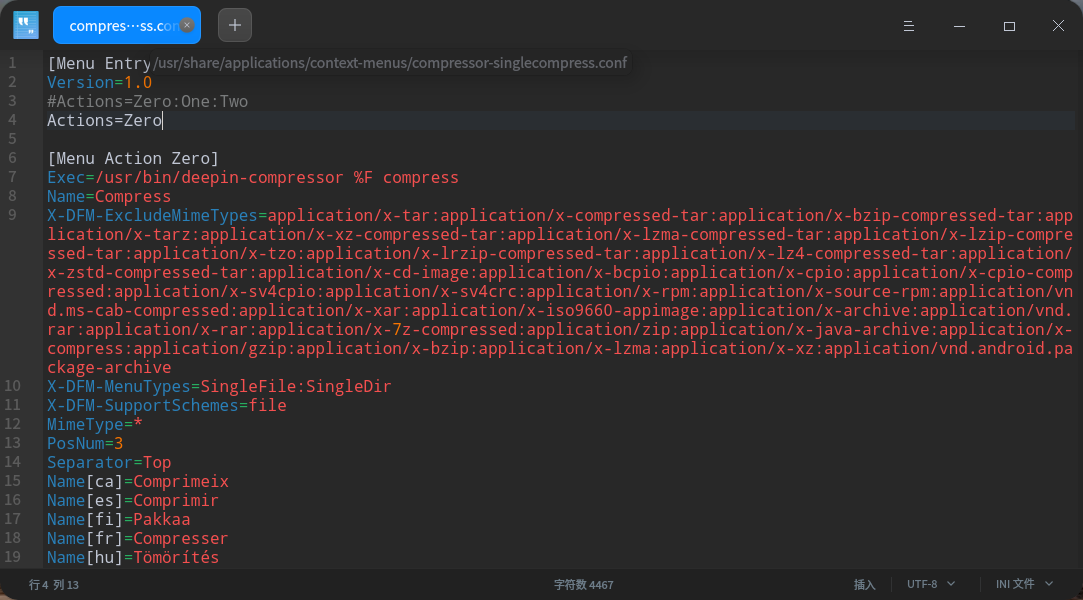The height and width of the screenshot is (600, 1083).
Task: Maximize the editor window
Action: click(1009, 25)
